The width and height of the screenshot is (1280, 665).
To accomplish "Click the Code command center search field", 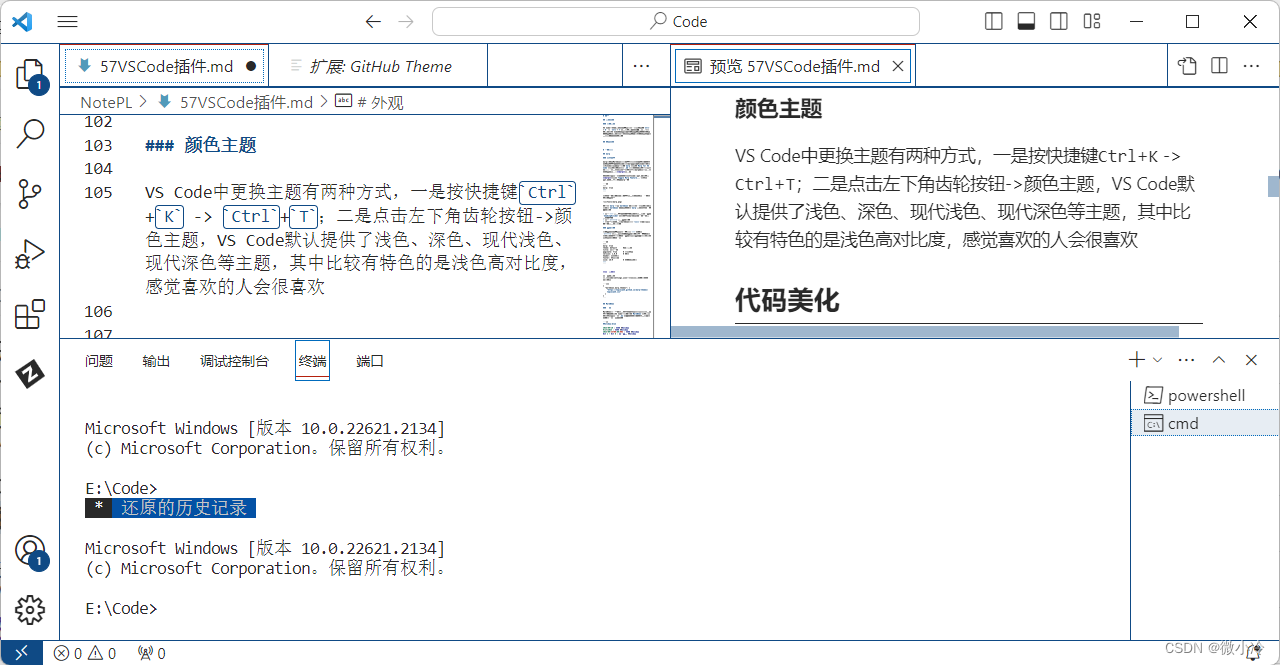I will (675, 21).
